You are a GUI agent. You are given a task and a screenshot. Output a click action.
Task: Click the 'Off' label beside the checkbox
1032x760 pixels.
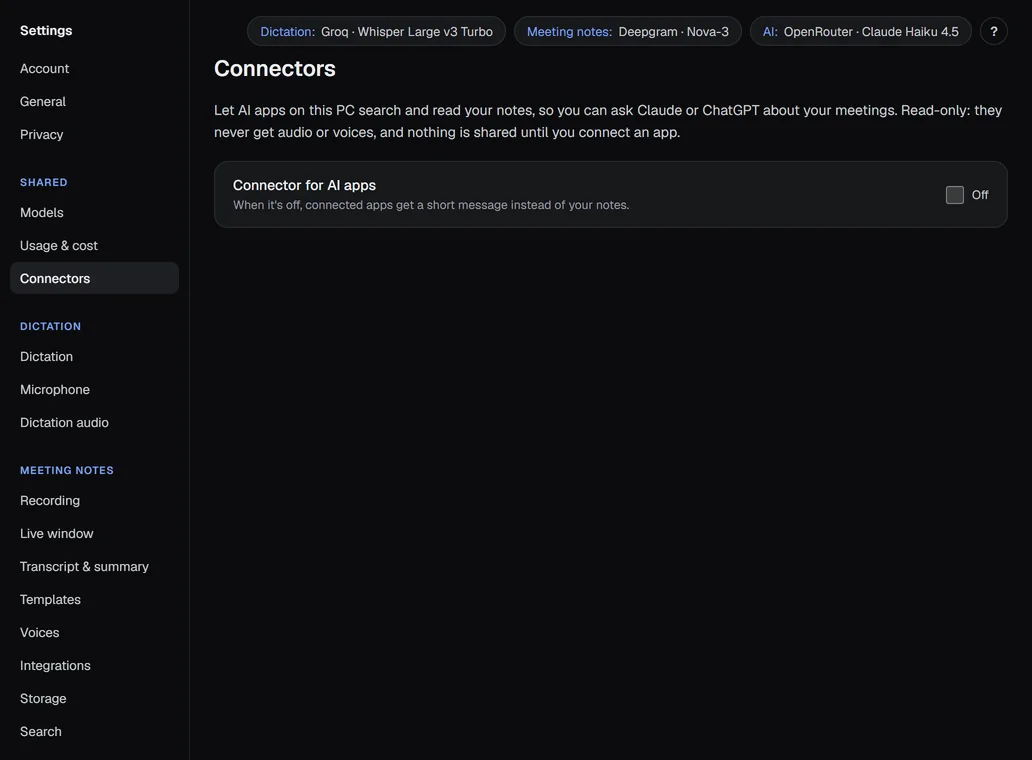point(979,195)
